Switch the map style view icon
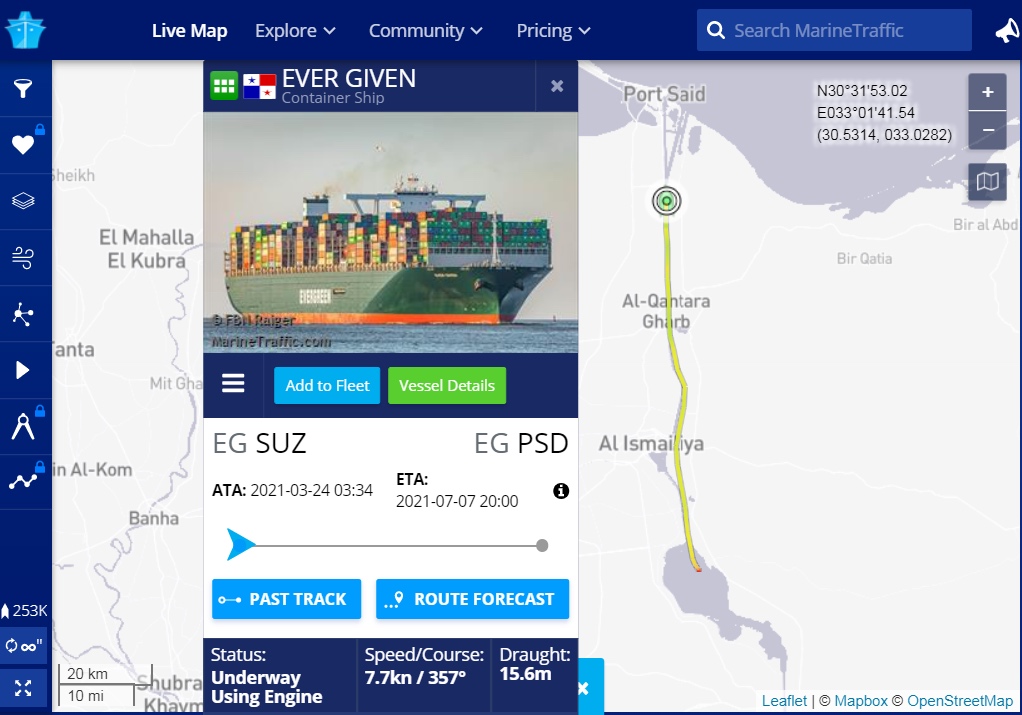Image resolution: width=1022 pixels, height=715 pixels. [987, 182]
